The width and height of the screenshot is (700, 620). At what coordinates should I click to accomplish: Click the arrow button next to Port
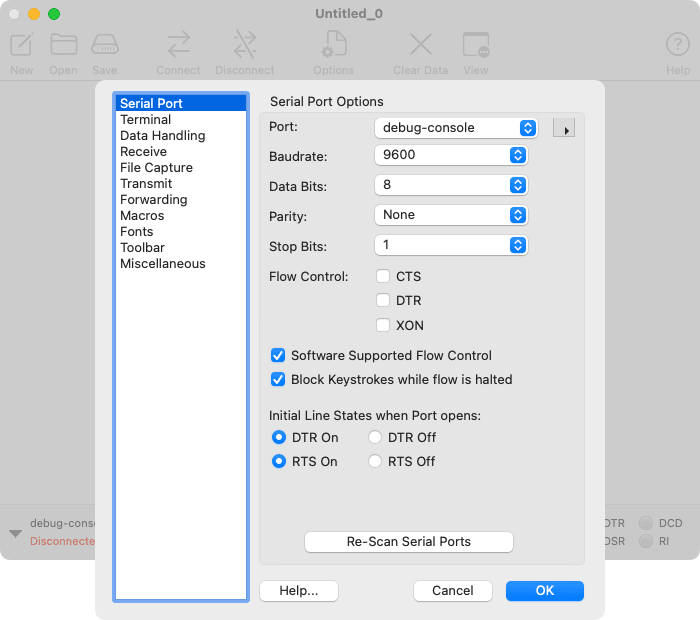pos(564,128)
